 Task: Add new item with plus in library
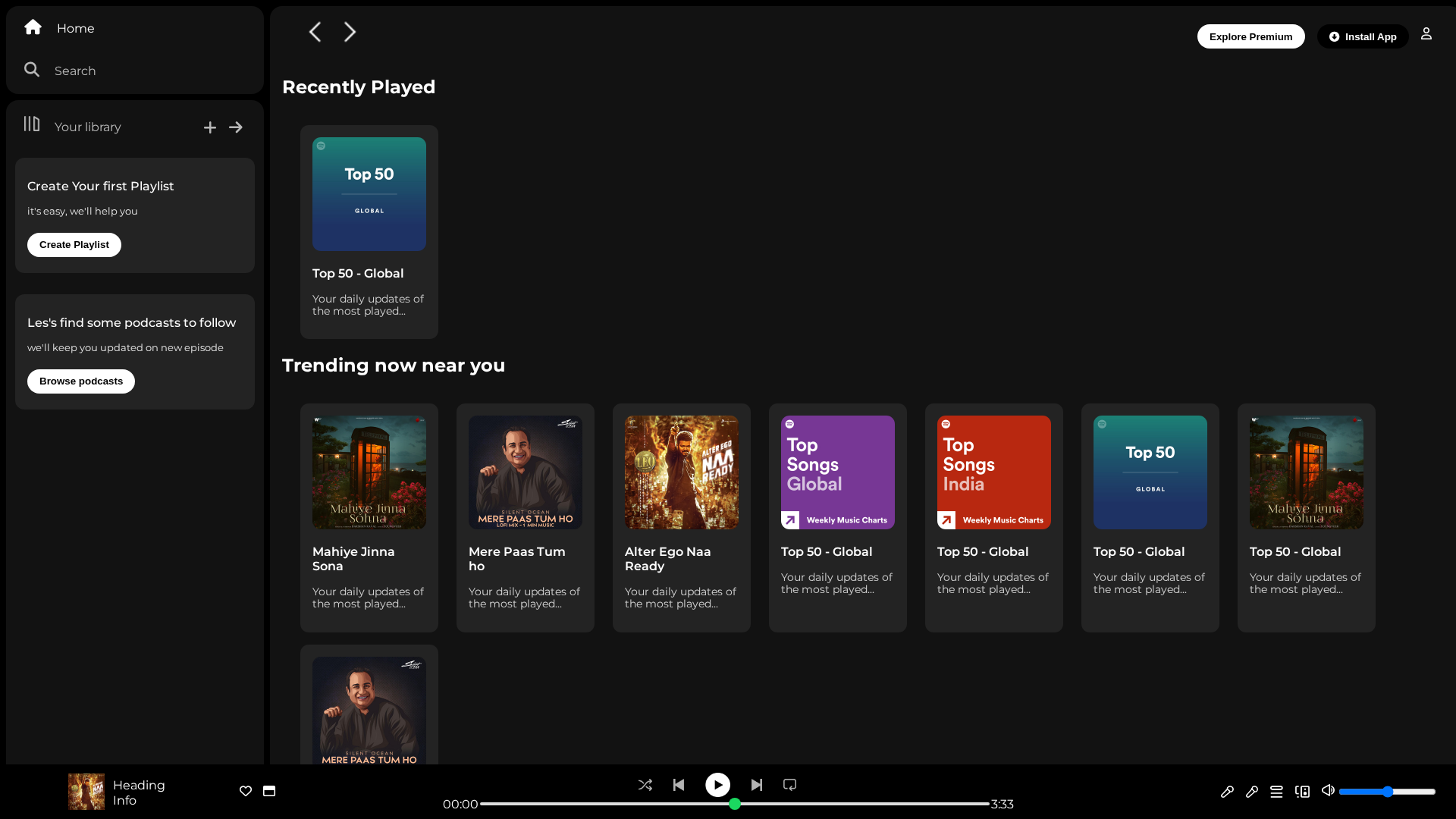click(x=210, y=127)
